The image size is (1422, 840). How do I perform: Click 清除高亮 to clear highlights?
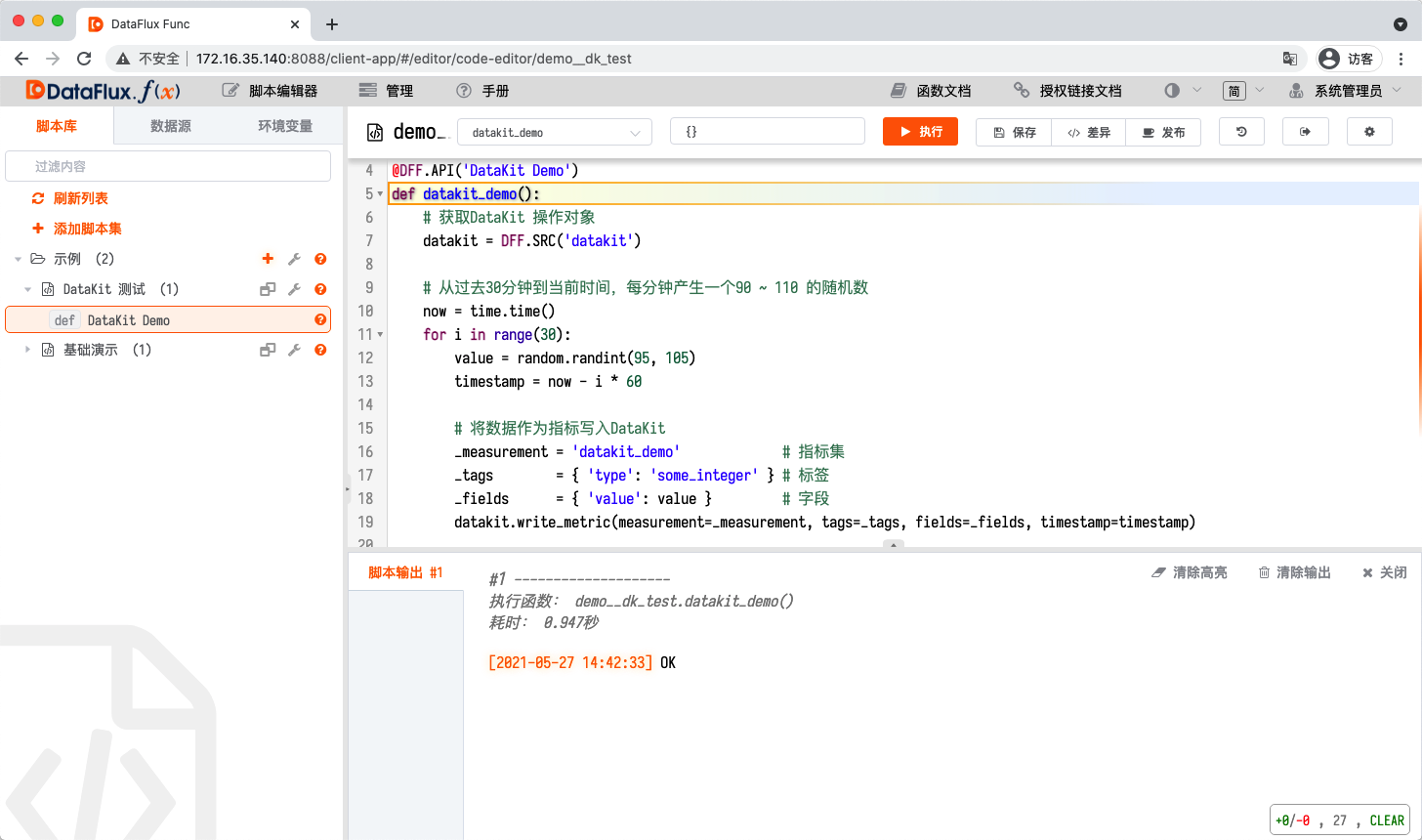(1190, 572)
